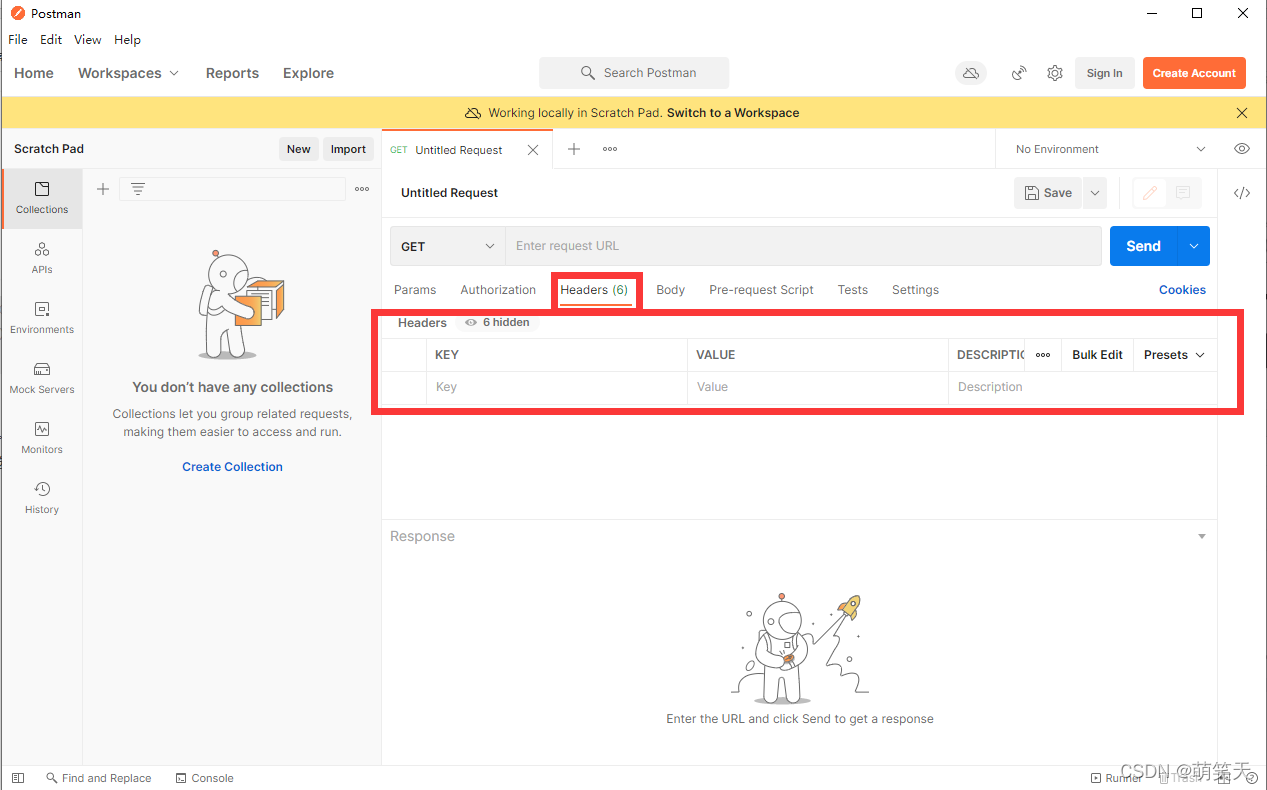Viewport: 1267px width, 790px height.
Task: Open the Presets dropdown
Action: [1174, 355]
